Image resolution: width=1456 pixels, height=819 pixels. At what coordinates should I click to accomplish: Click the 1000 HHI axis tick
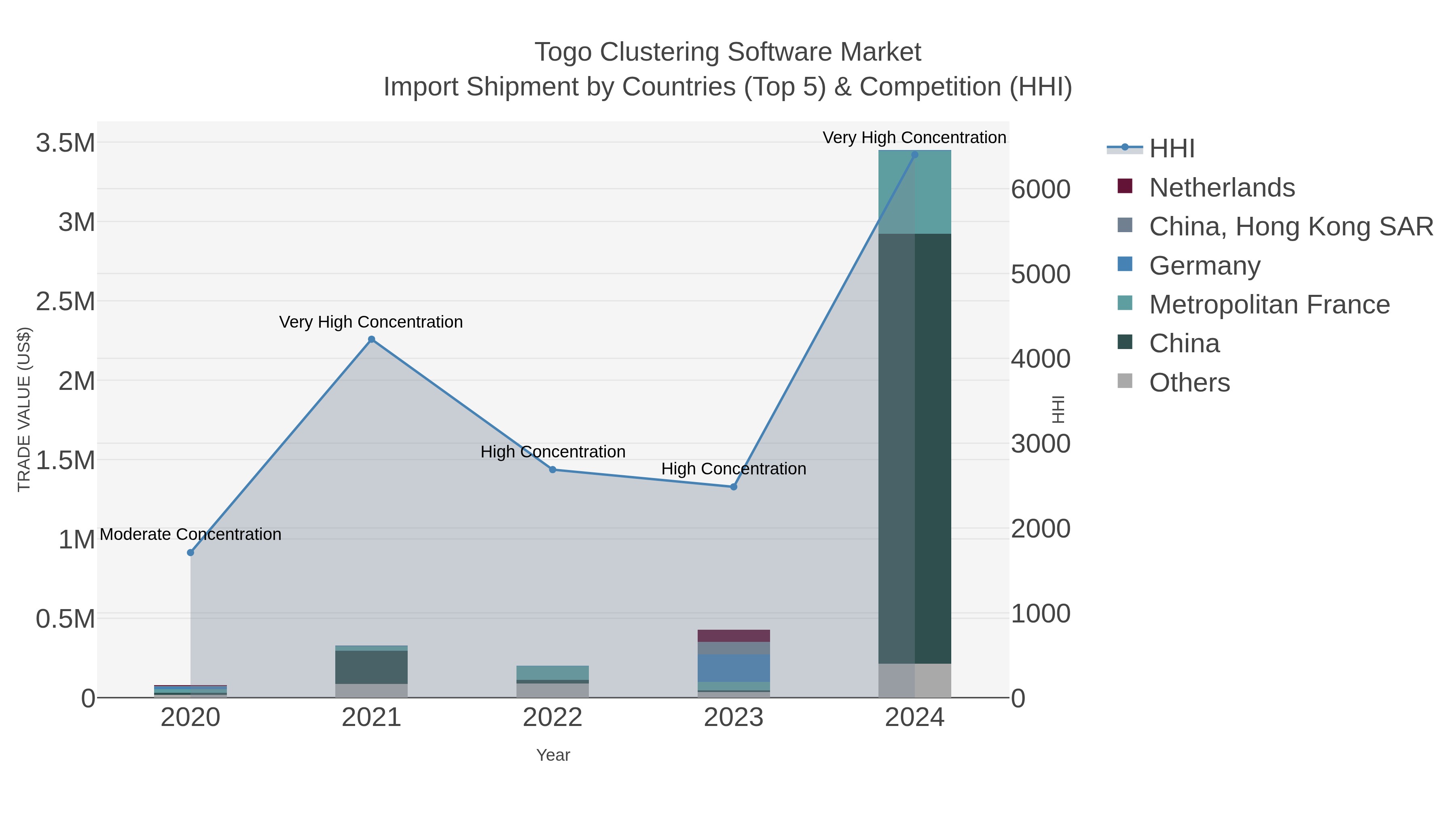[1041, 613]
